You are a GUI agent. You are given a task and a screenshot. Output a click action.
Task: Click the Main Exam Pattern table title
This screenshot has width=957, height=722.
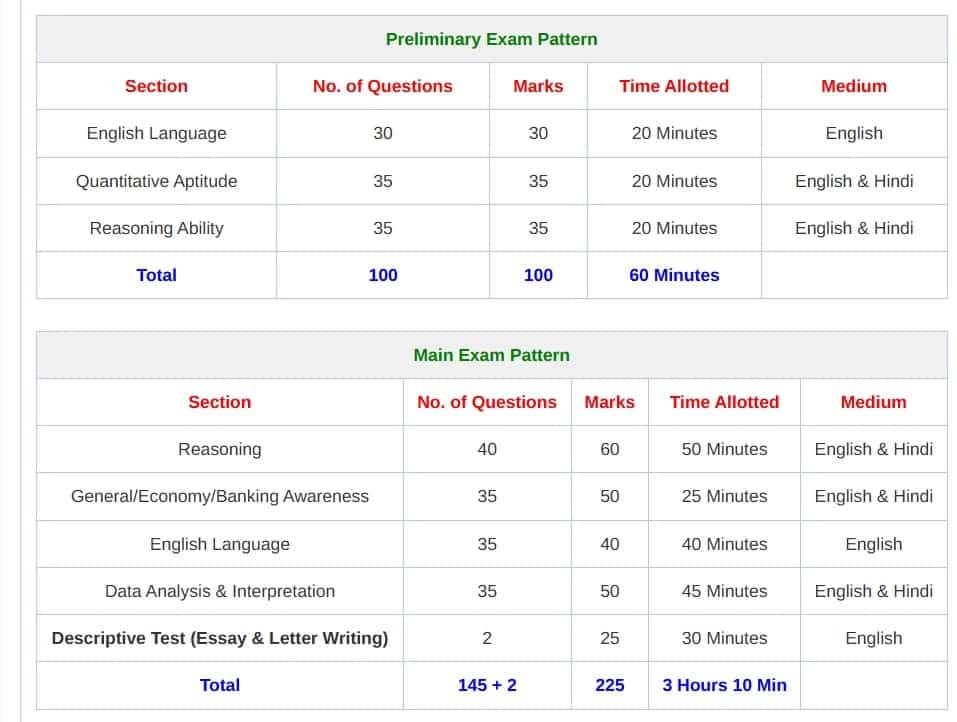[x=491, y=355]
